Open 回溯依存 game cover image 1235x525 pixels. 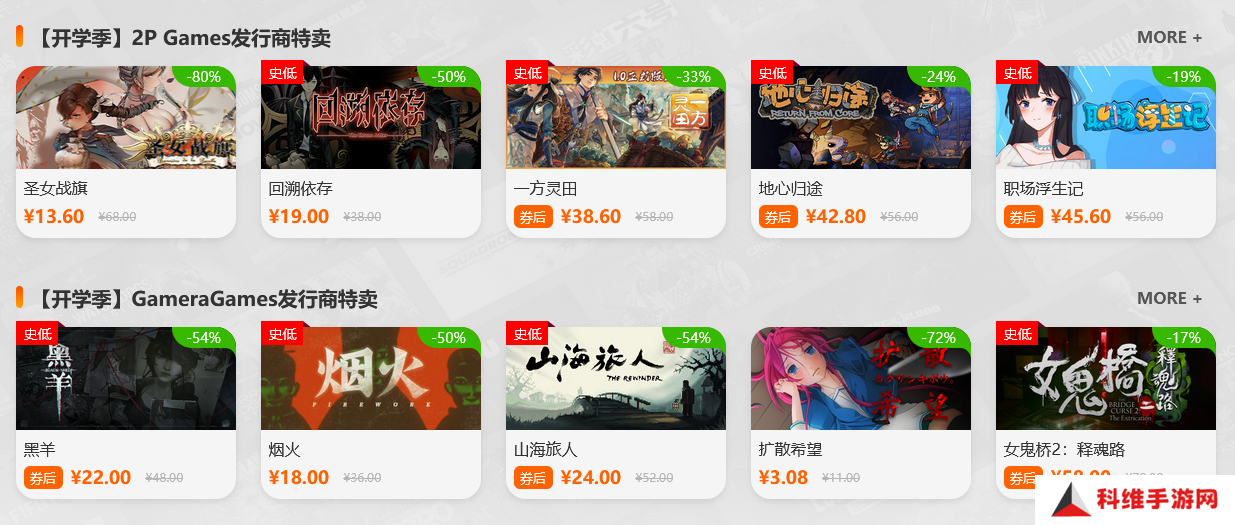pos(371,118)
